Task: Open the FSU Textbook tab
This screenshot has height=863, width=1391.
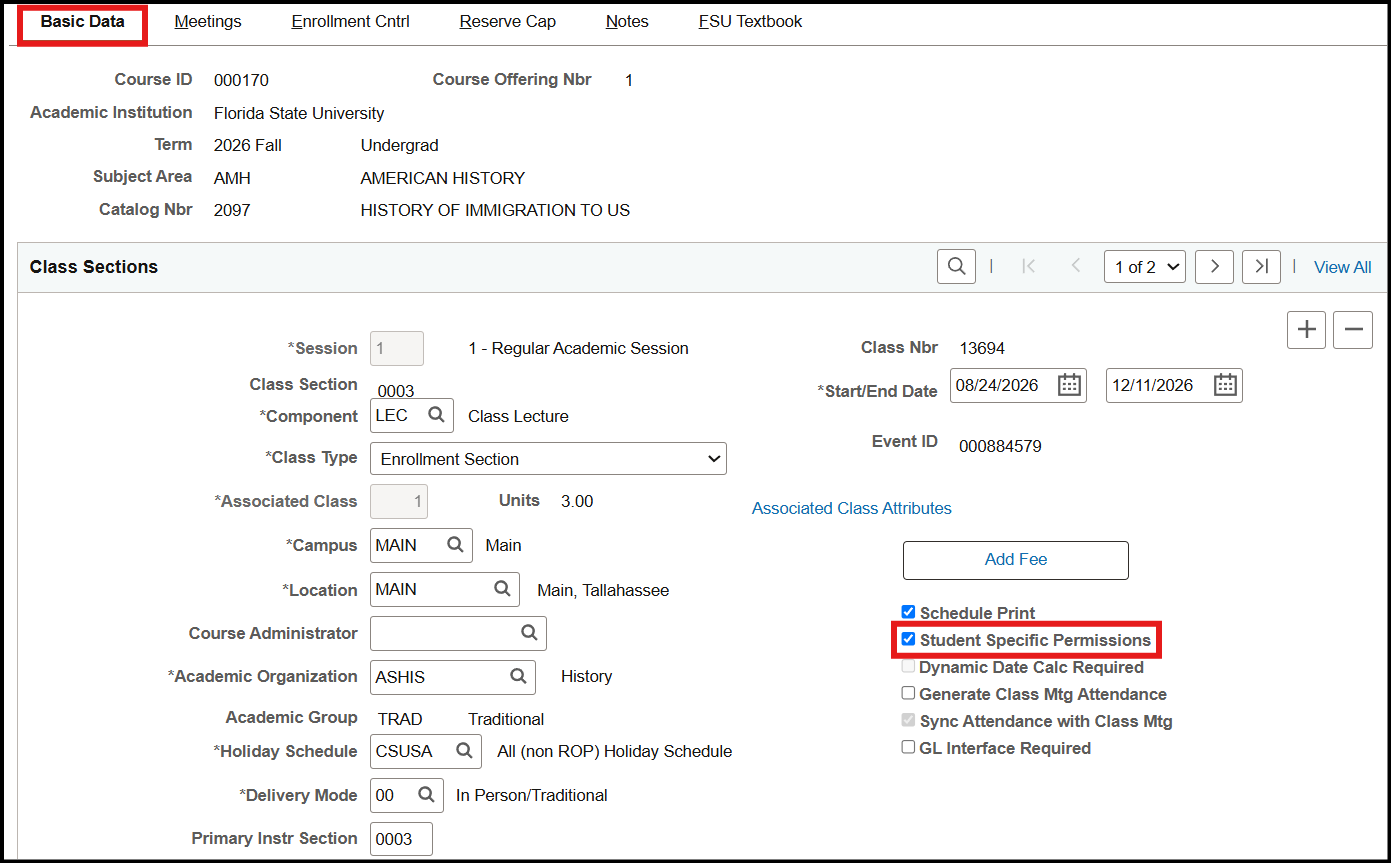Action: 750,21
